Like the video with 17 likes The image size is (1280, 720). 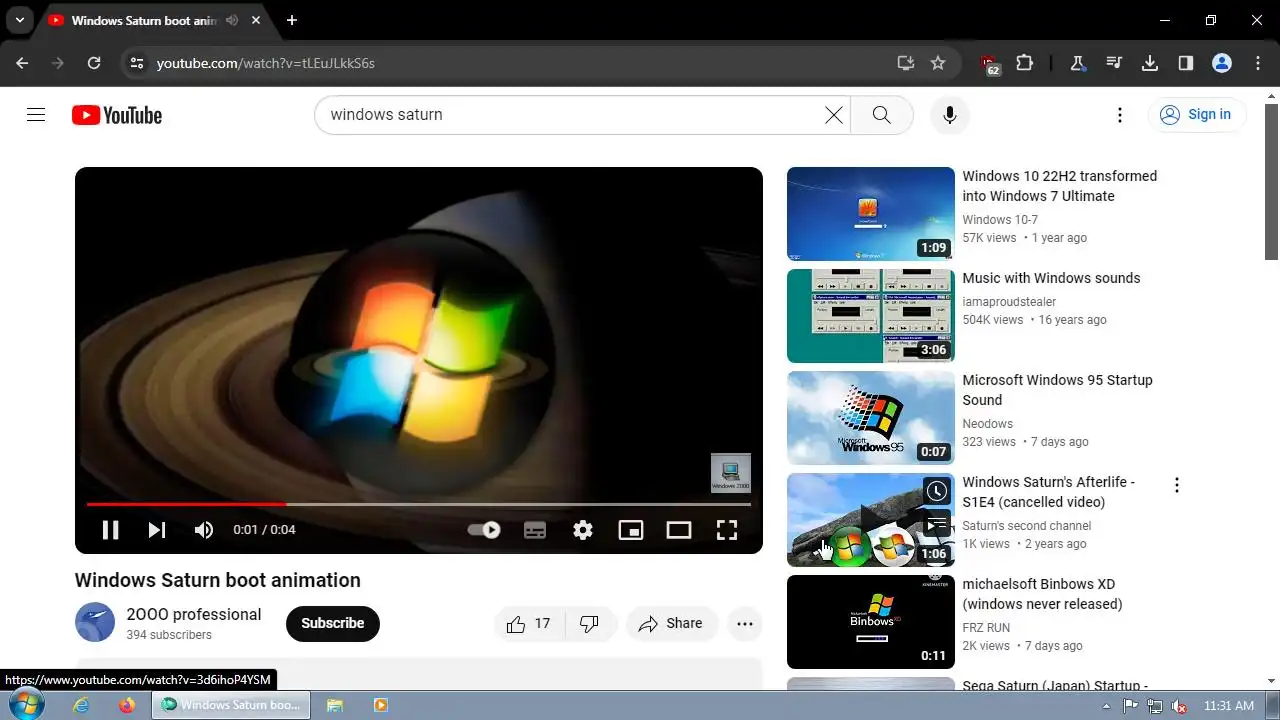[529, 623]
